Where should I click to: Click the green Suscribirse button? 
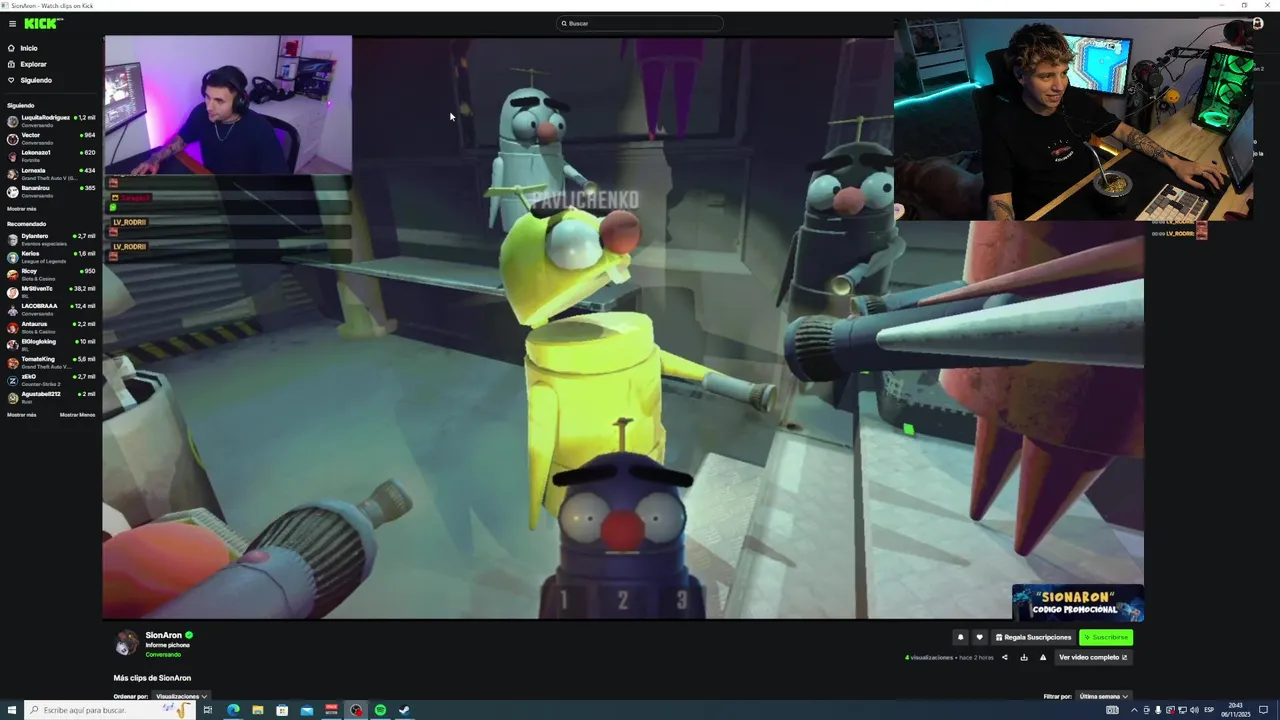pyautogui.click(x=1105, y=637)
